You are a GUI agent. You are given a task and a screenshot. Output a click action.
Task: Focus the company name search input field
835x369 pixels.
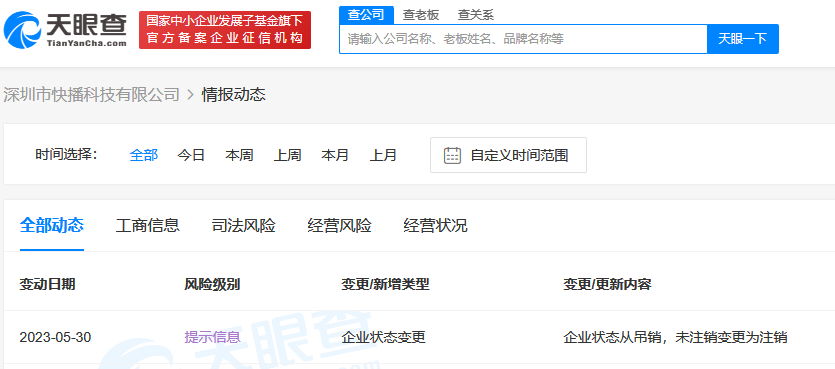click(523, 39)
